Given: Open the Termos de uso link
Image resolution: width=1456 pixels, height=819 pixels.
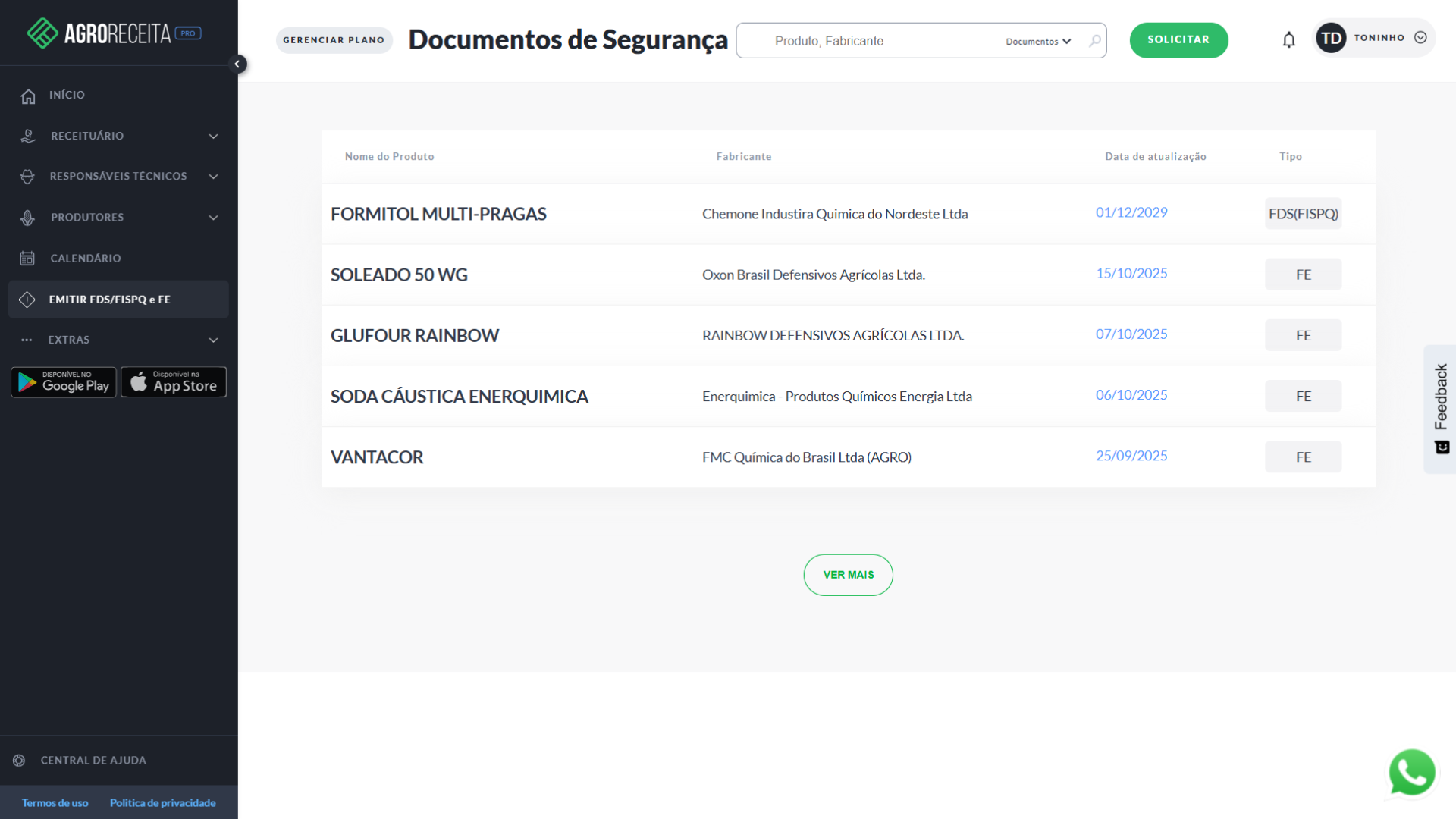Looking at the screenshot, I should pos(55,802).
